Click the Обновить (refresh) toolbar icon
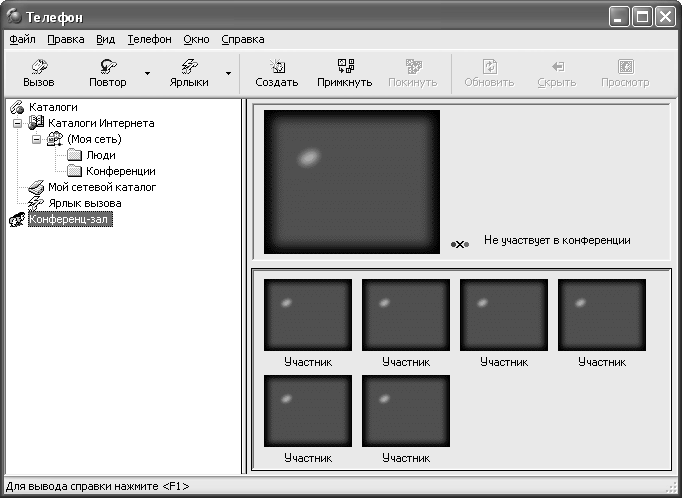 [490, 67]
